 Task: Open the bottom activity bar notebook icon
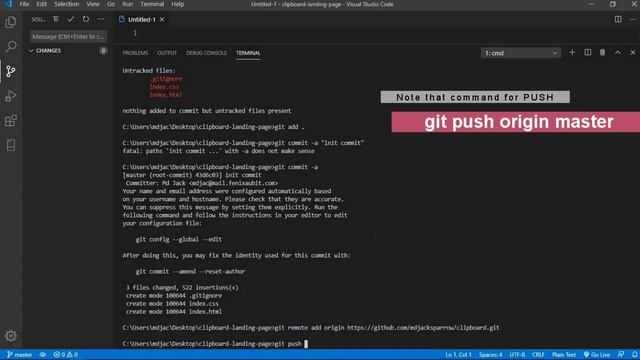click(11, 145)
